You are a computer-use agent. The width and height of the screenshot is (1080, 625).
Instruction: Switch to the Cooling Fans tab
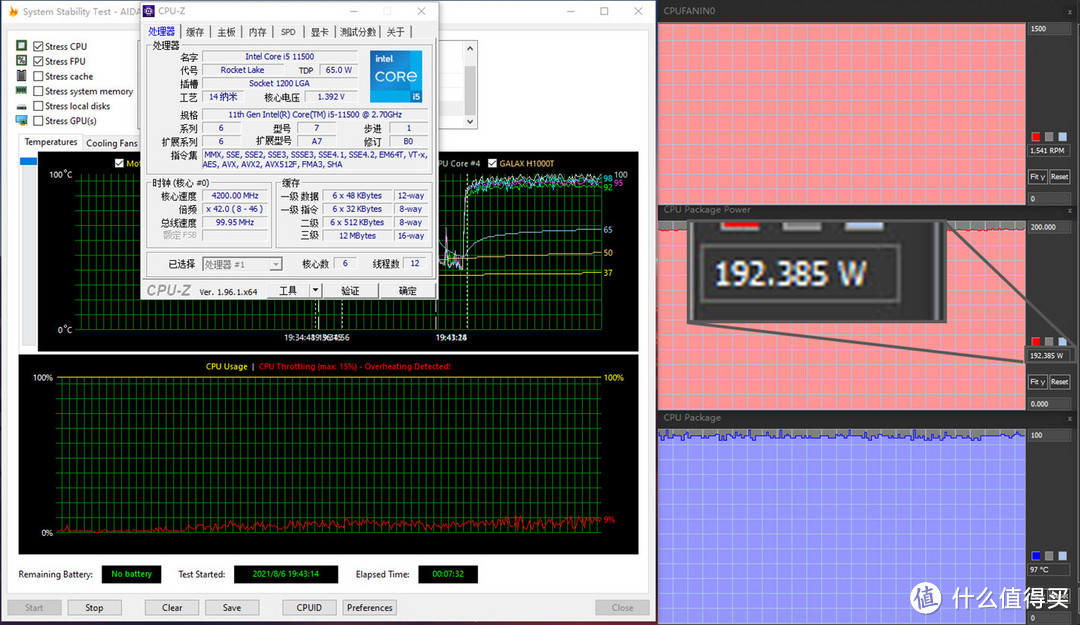tap(112, 143)
